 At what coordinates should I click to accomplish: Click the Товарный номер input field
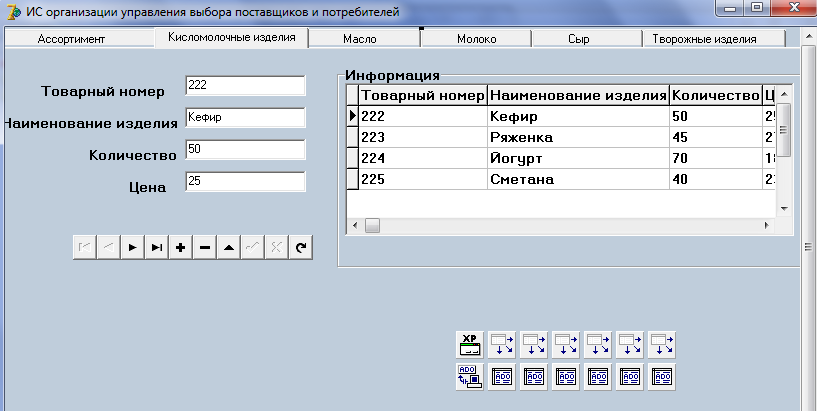(245, 85)
